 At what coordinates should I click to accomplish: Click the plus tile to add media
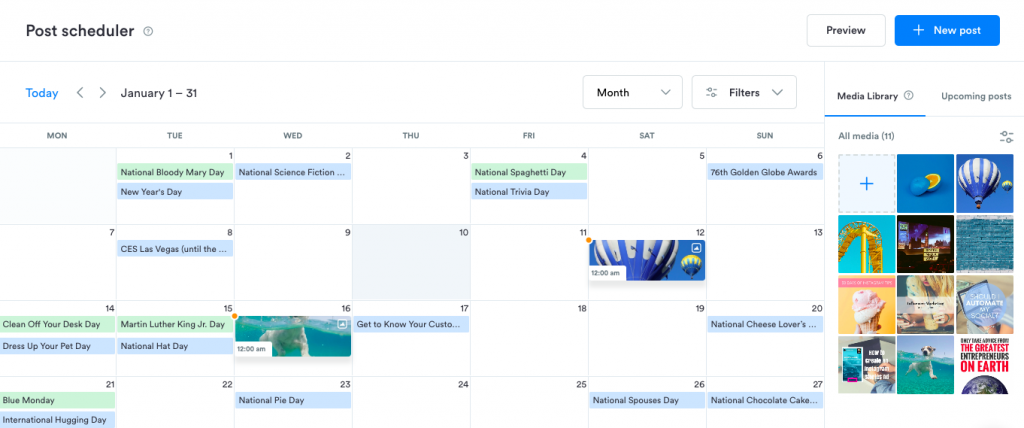[866, 184]
